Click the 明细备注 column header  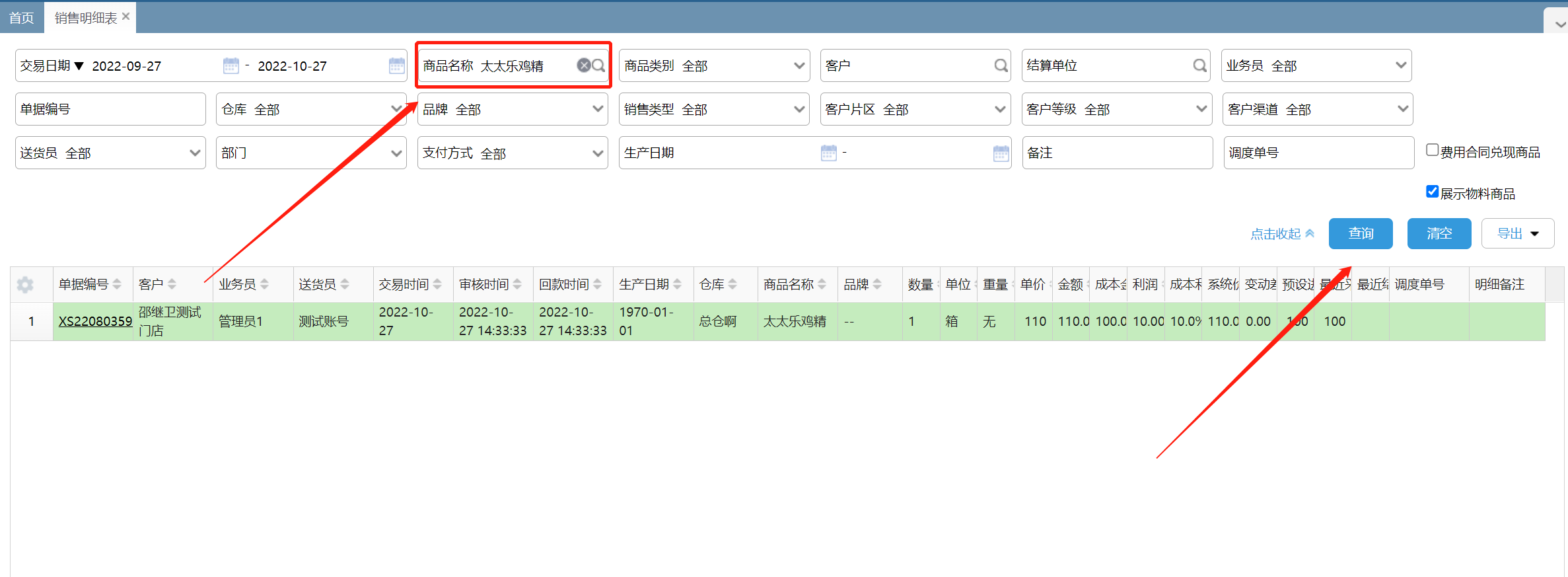tap(1507, 284)
